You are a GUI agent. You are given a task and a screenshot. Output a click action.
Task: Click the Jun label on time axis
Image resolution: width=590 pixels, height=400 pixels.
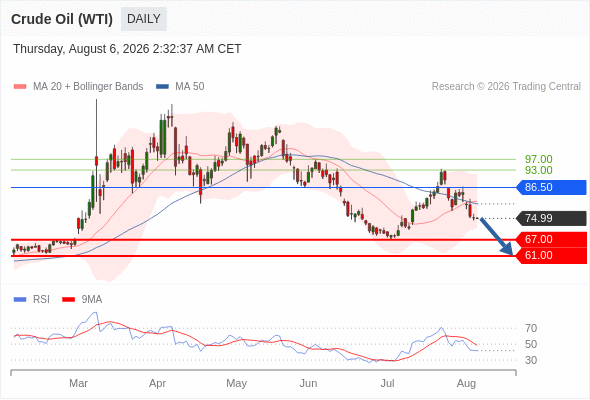[x=308, y=383]
